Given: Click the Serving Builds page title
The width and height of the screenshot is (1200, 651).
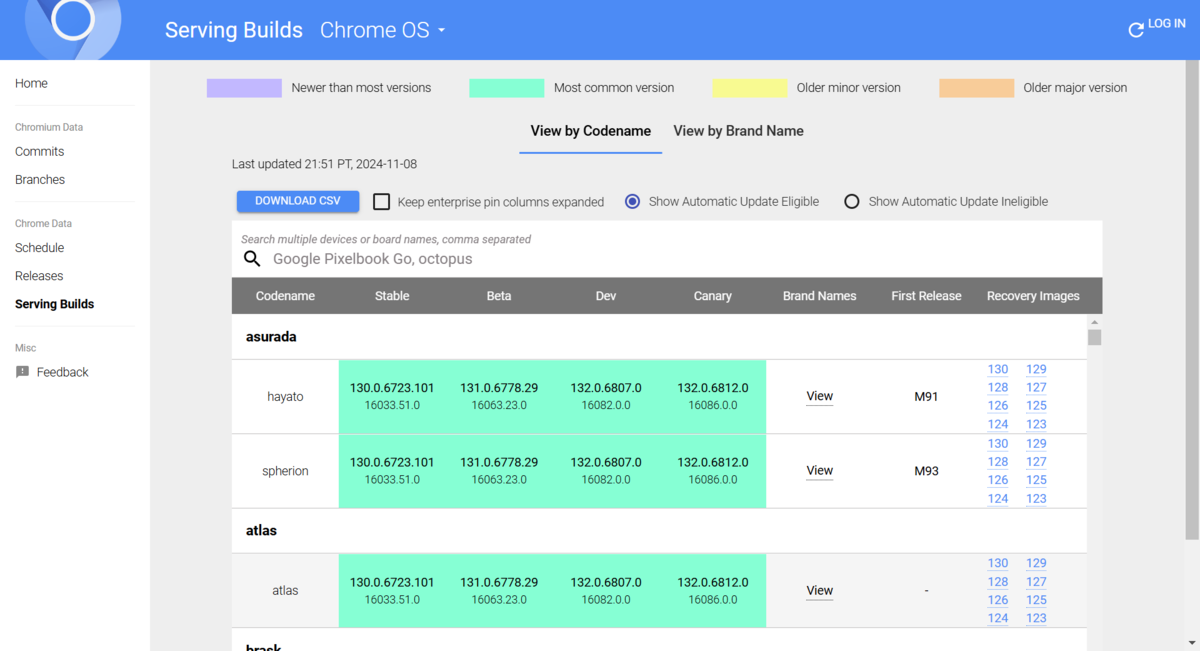Looking at the screenshot, I should 234,30.
